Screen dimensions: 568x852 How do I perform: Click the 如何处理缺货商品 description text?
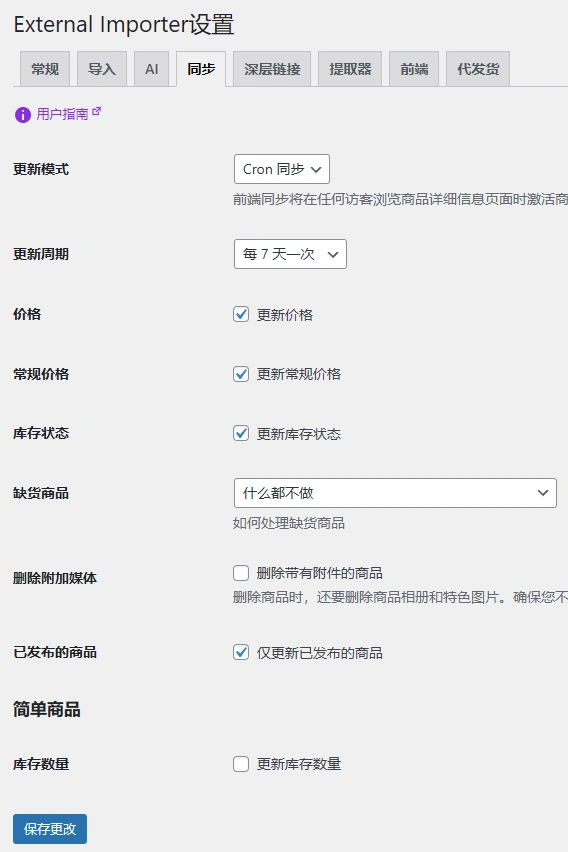[289, 523]
